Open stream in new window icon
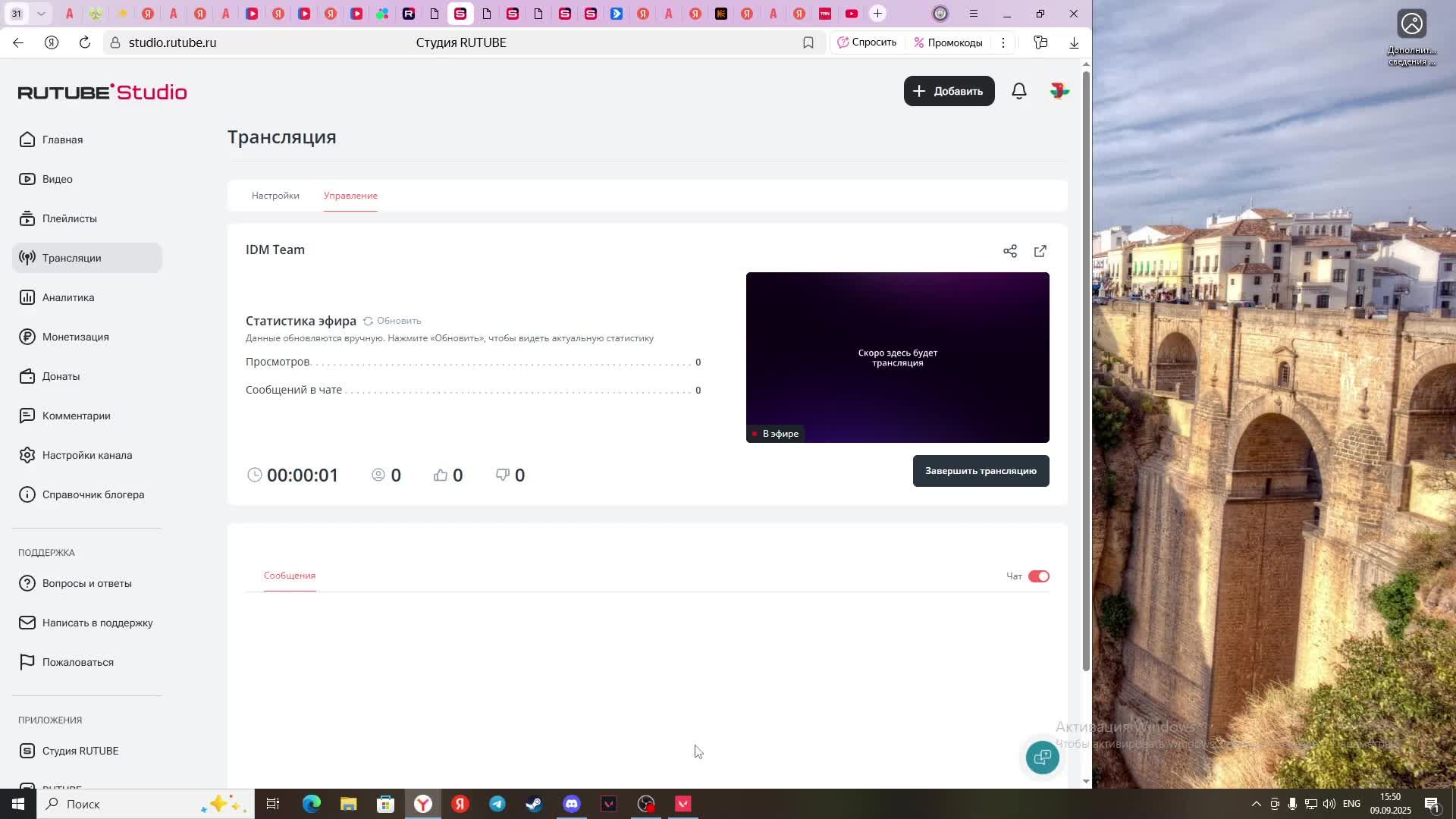 click(x=1040, y=251)
